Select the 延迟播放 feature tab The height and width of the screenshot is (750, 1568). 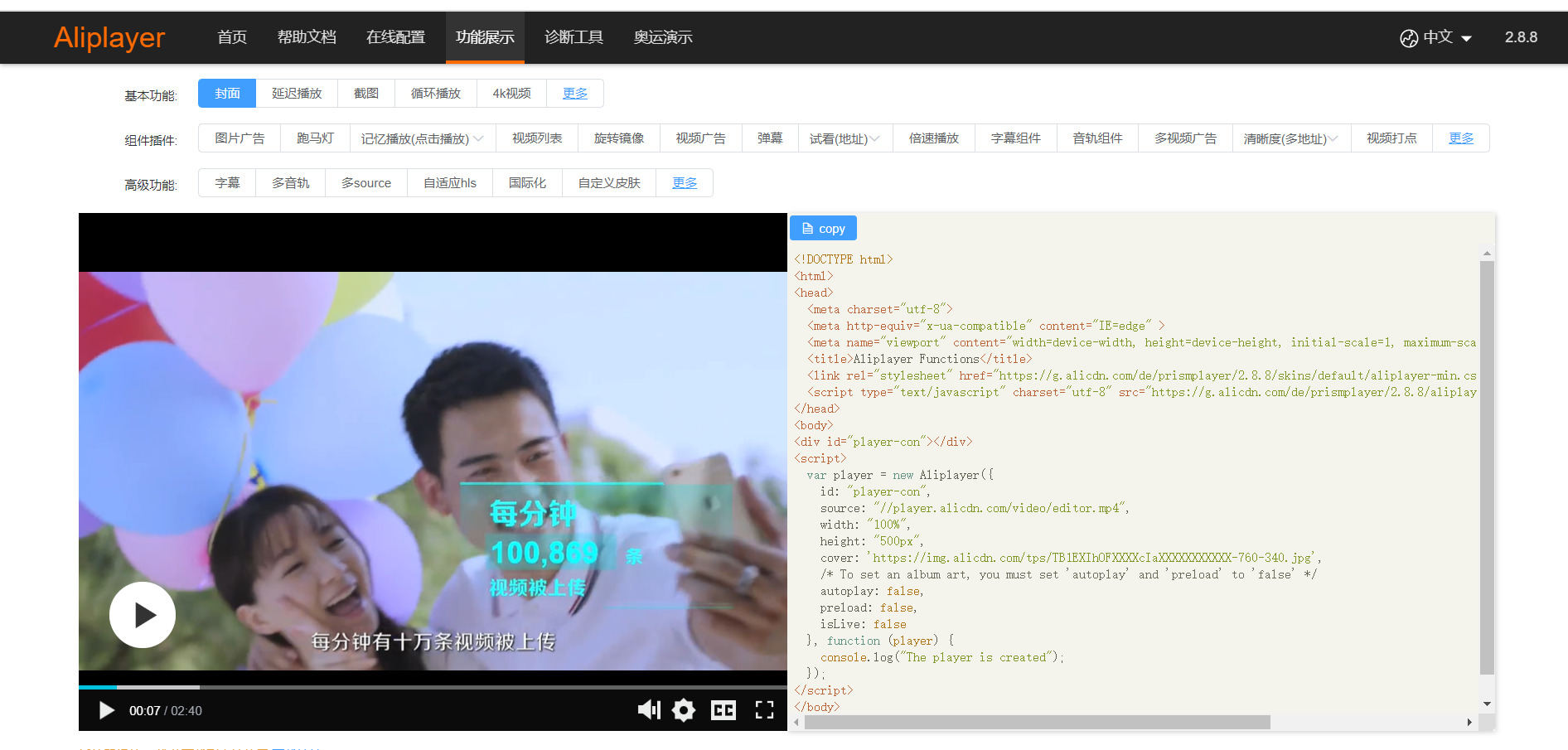point(297,94)
